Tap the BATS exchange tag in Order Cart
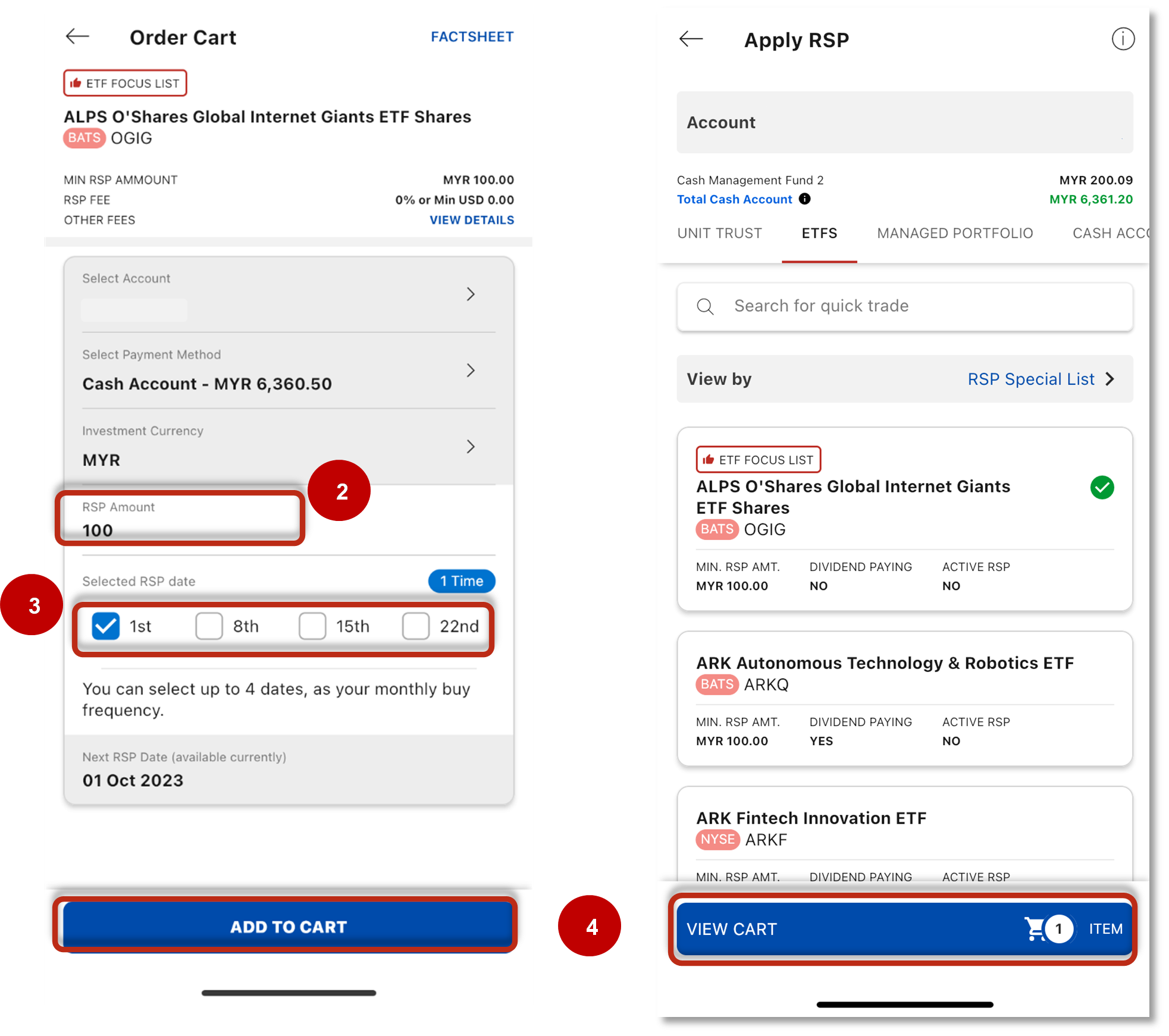 (84, 138)
